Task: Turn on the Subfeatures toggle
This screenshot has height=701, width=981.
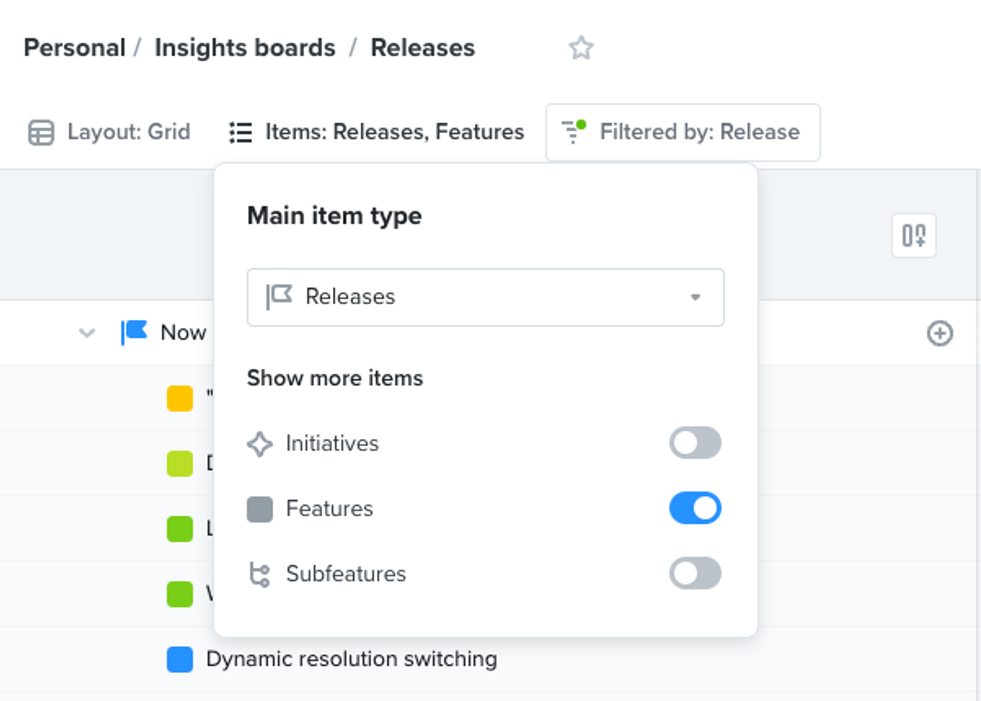Action: coord(695,573)
